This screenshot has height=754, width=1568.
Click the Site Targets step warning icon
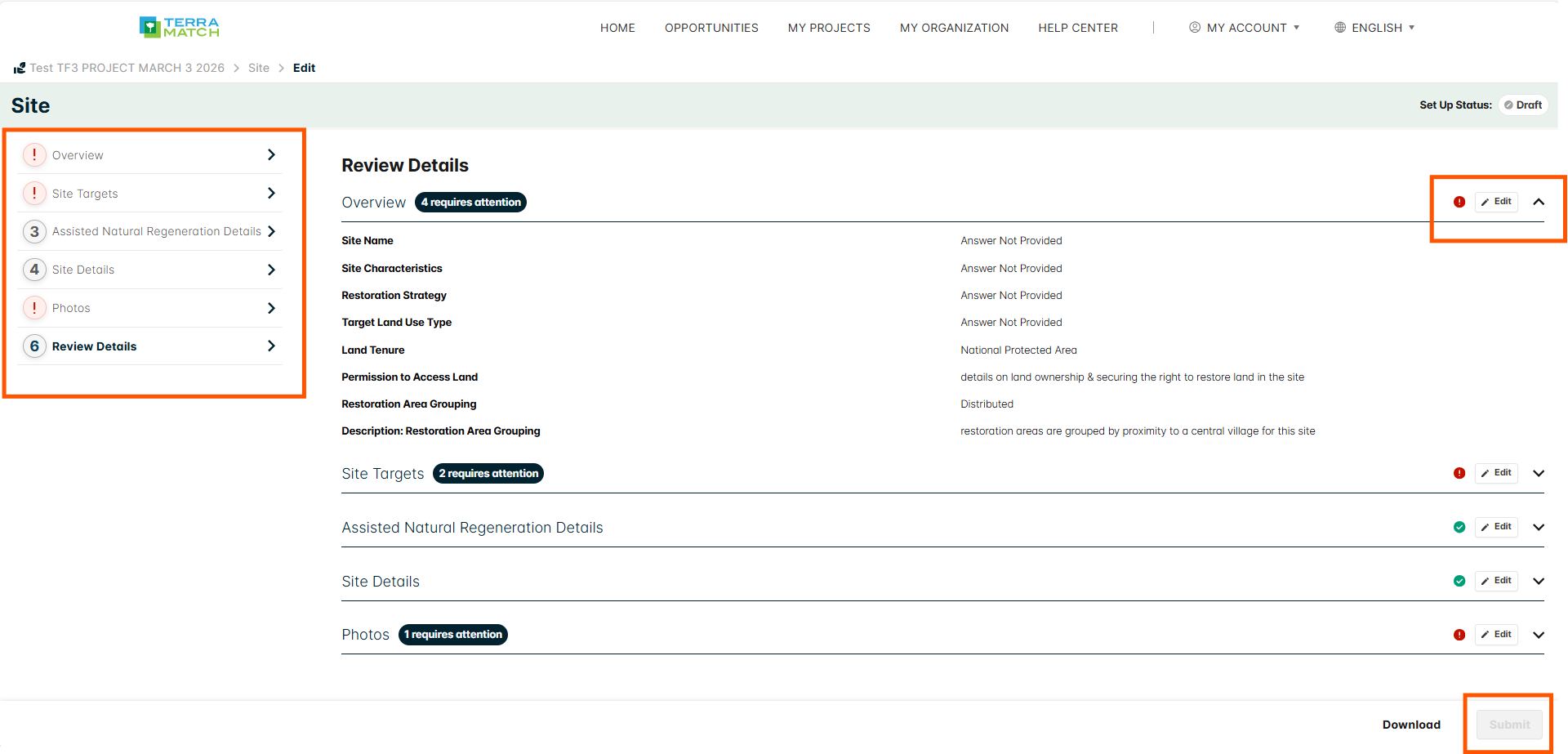pyautogui.click(x=34, y=193)
